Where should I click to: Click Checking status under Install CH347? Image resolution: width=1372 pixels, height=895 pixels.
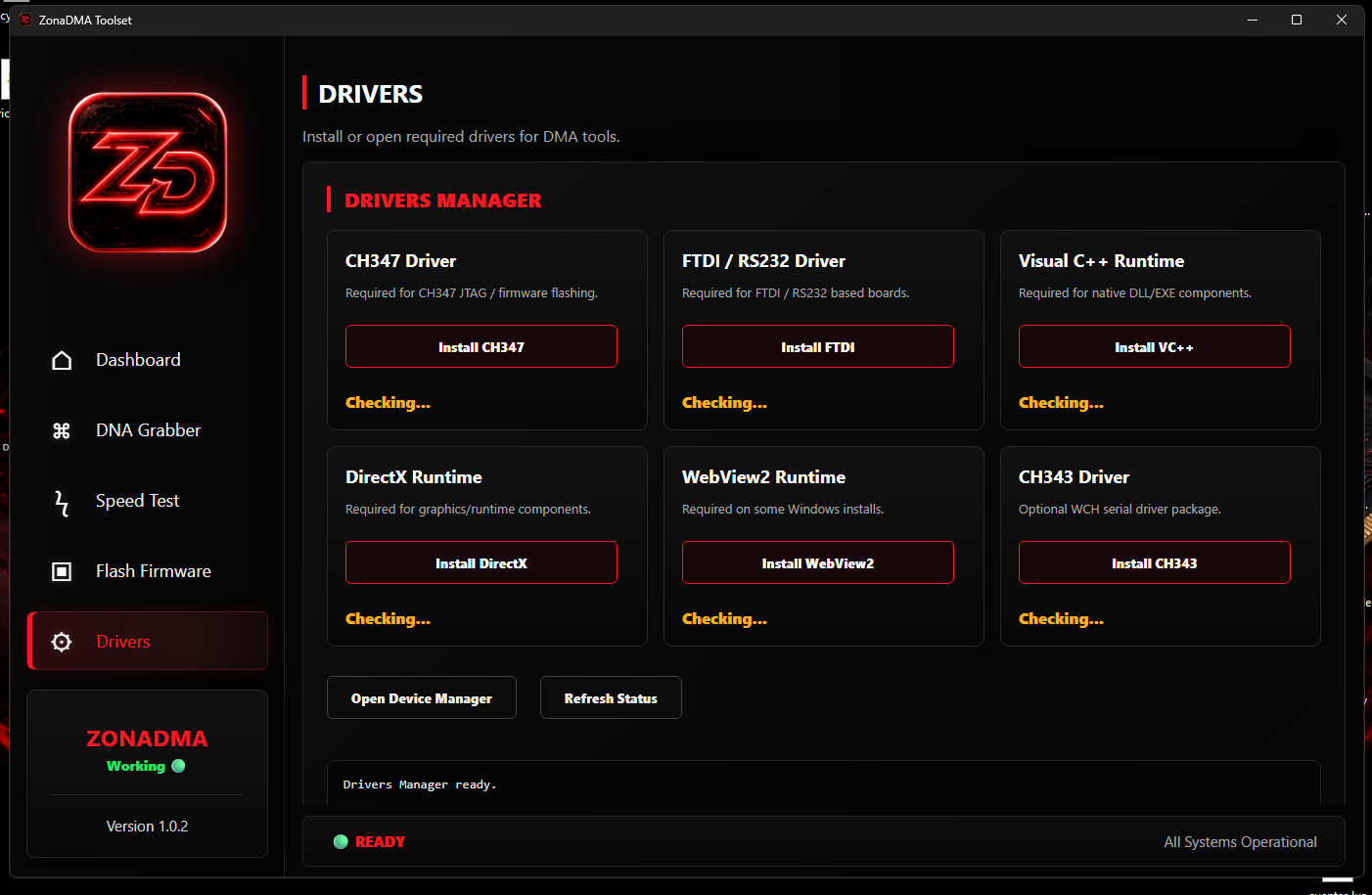pyautogui.click(x=388, y=403)
